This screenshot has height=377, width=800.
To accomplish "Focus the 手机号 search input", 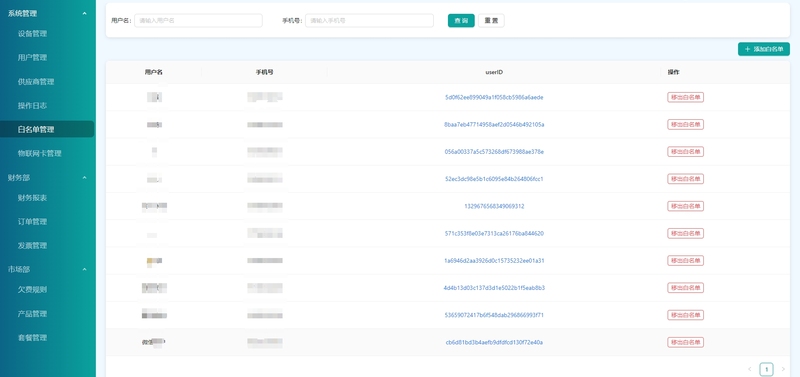I will (369, 20).
